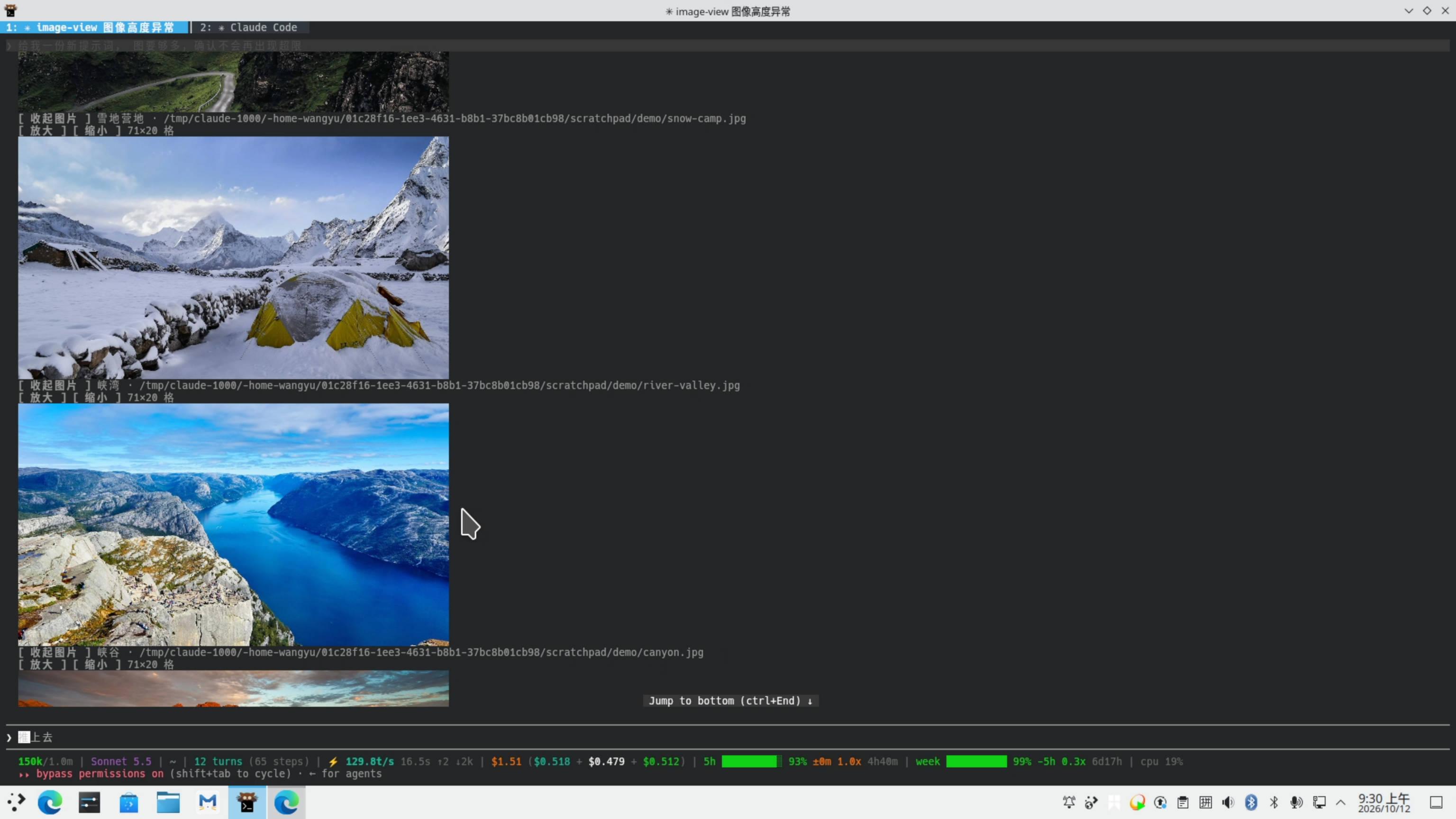This screenshot has width=1456, height=819.
Task: Click 收起图片 on the river-valley.jpg row
Action: click(54, 385)
